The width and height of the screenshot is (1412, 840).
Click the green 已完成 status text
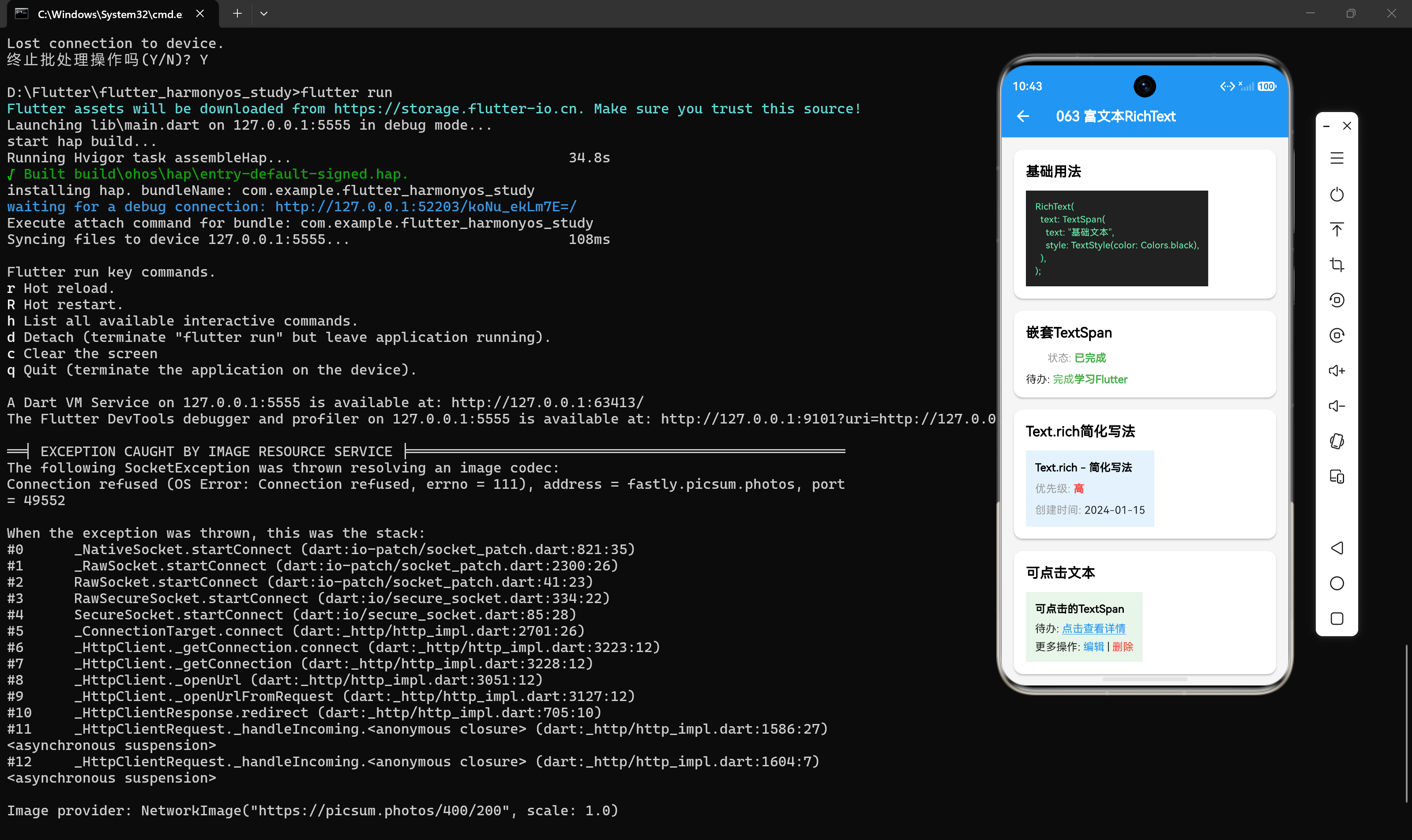pos(1090,358)
